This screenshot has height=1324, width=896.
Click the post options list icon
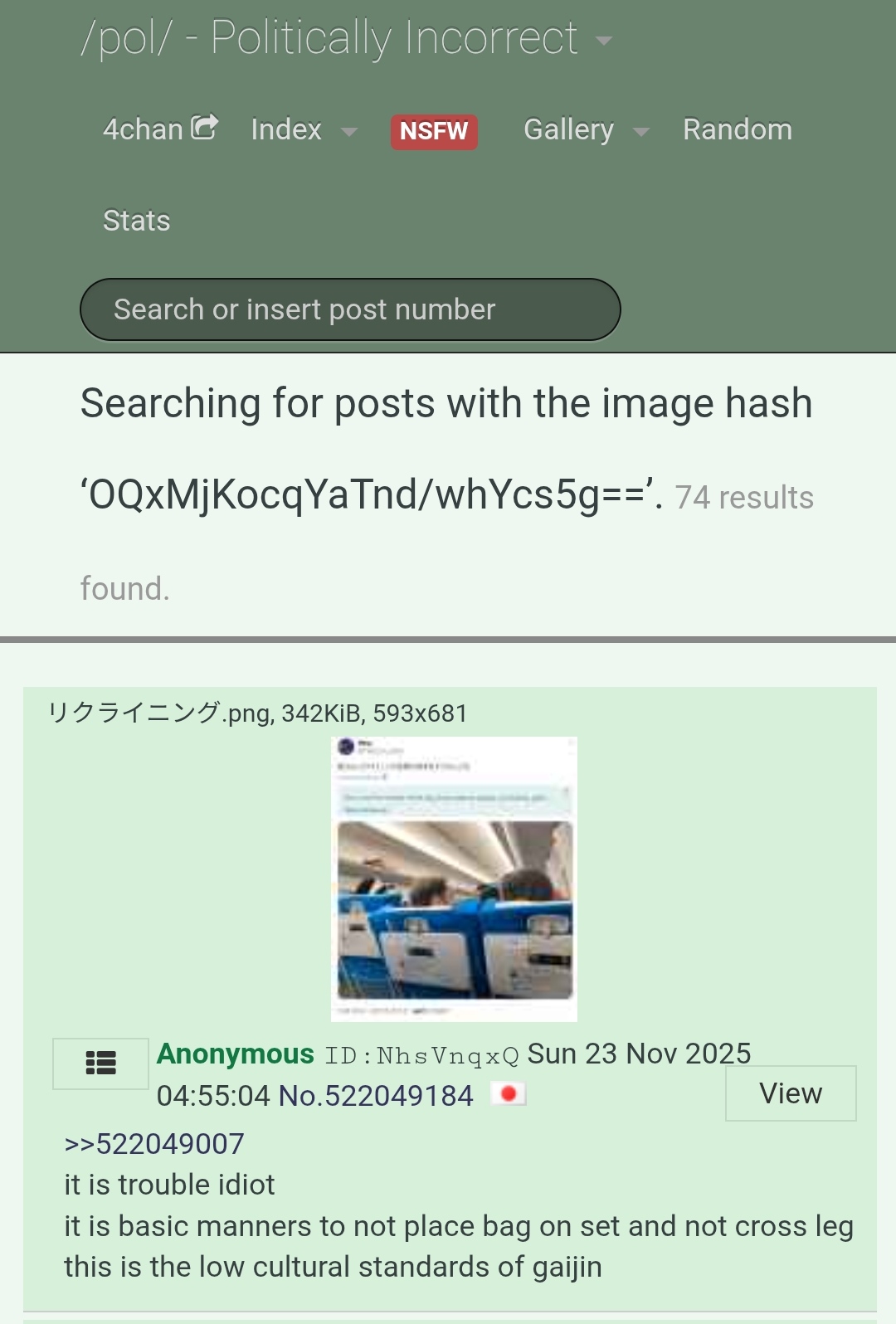100,1064
